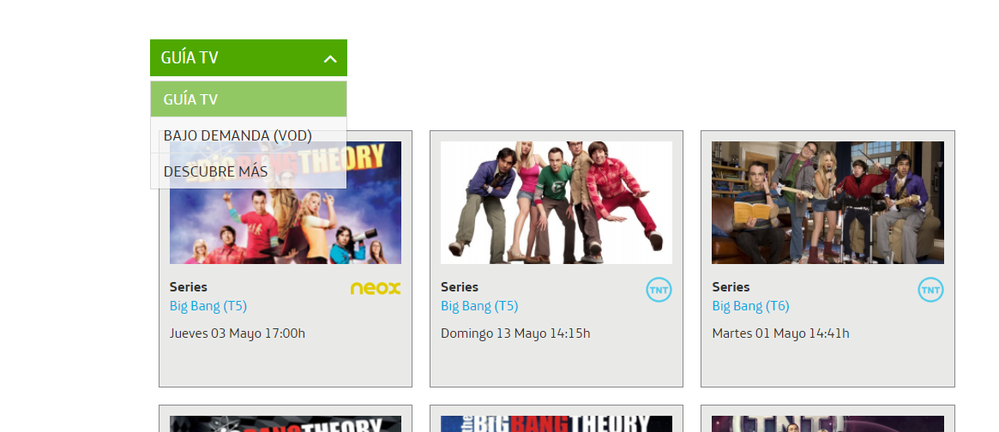
Task: Click the Jueves 03 Mayo 17:00h schedule text
Action: click(237, 333)
